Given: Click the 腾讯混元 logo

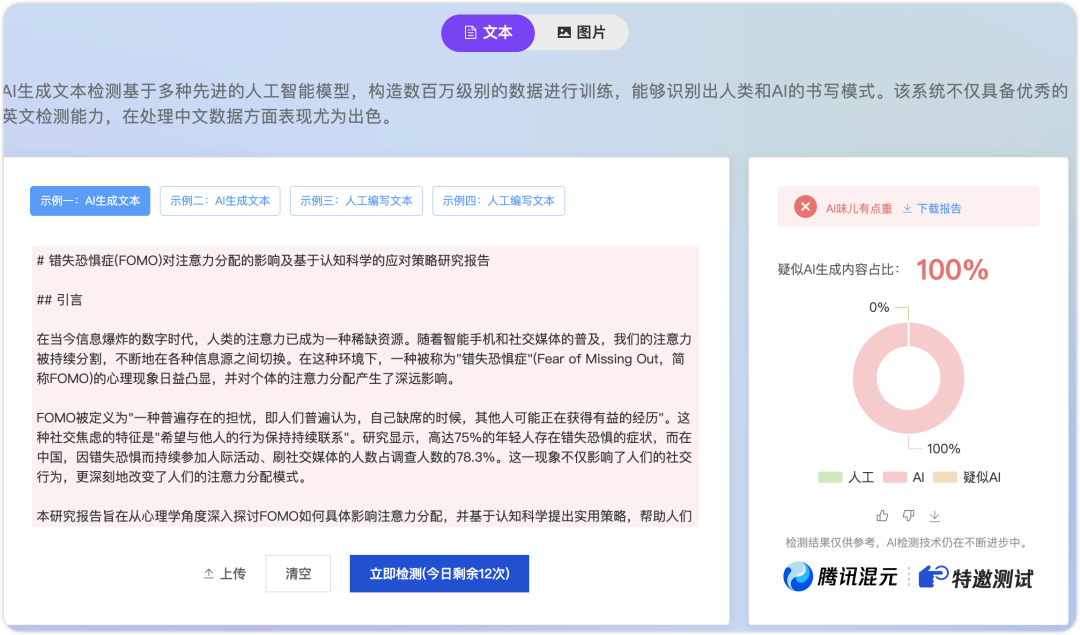Looking at the screenshot, I should pos(840,576).
